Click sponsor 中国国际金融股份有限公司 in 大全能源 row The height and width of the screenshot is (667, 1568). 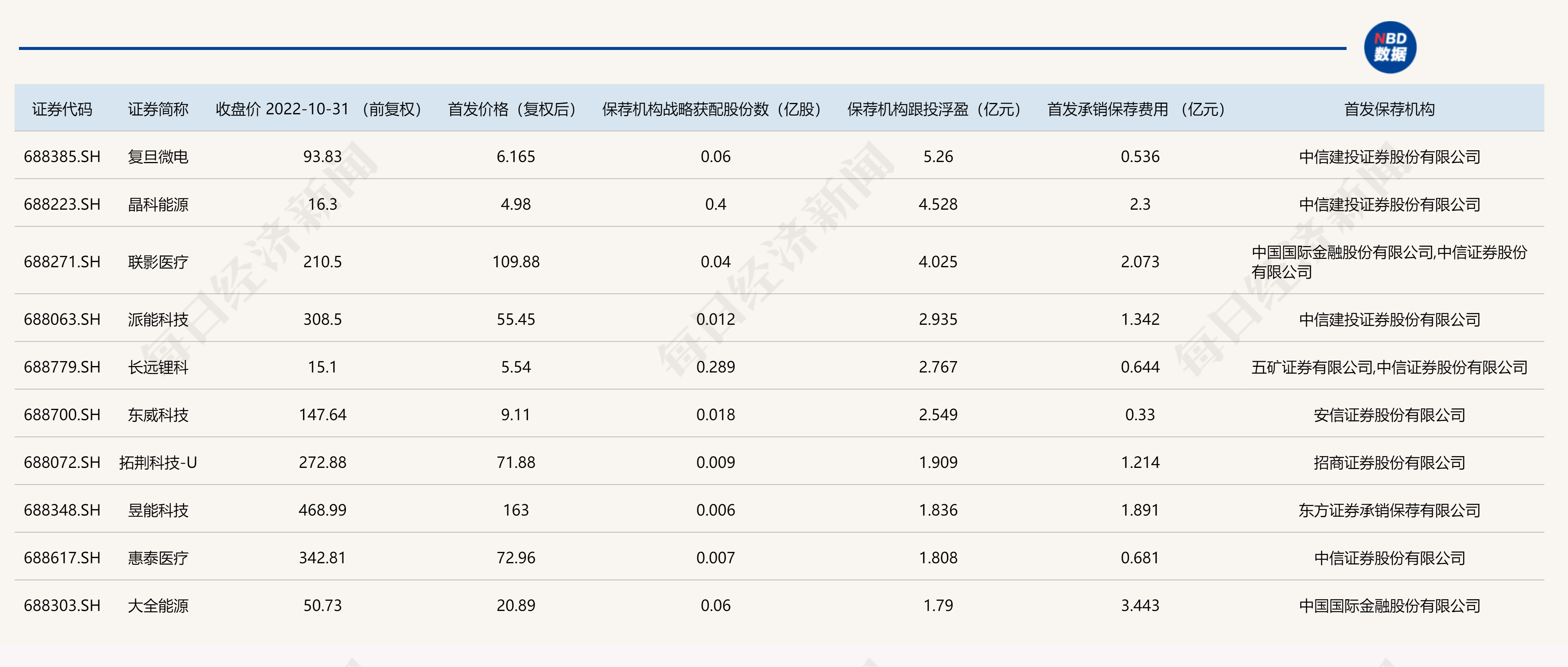tap(1389, 605)
